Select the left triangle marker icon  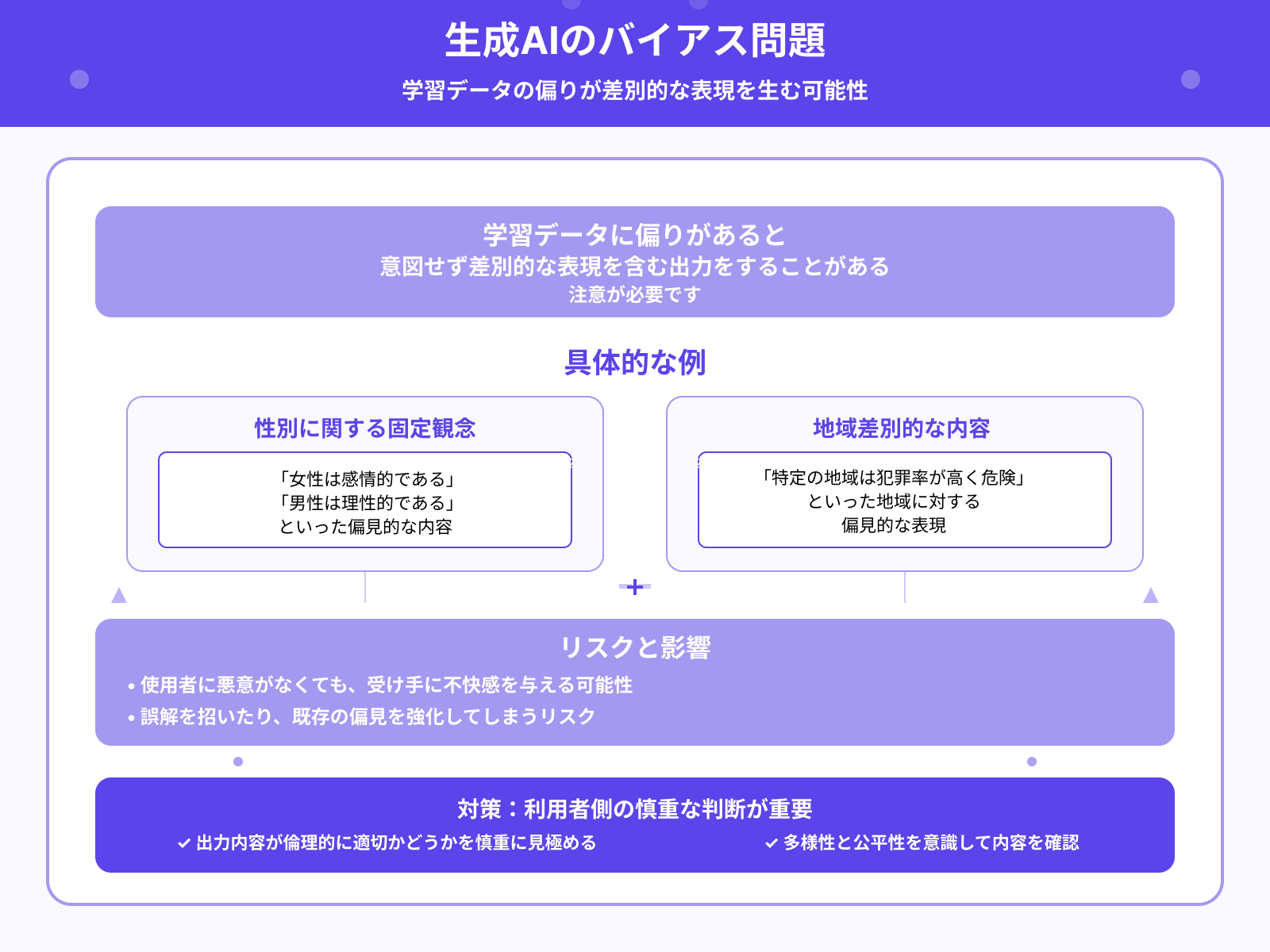120,593
